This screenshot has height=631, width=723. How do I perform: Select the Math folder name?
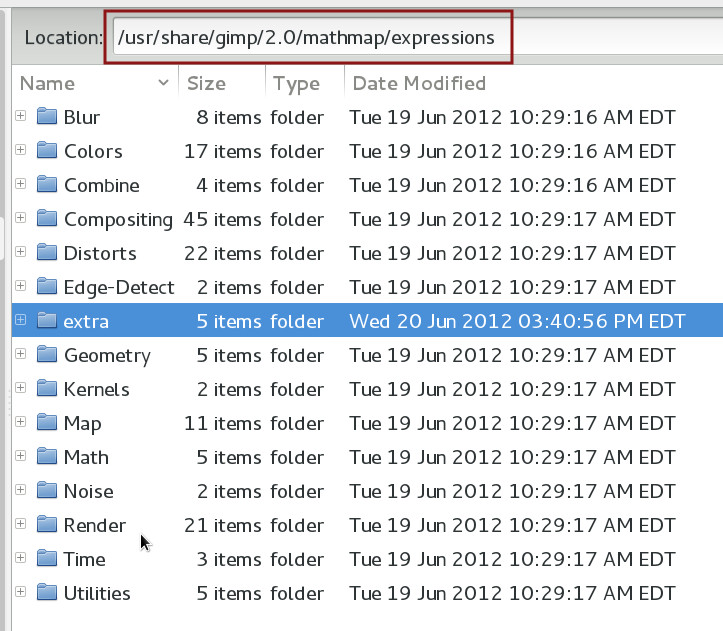pos(86,457)
